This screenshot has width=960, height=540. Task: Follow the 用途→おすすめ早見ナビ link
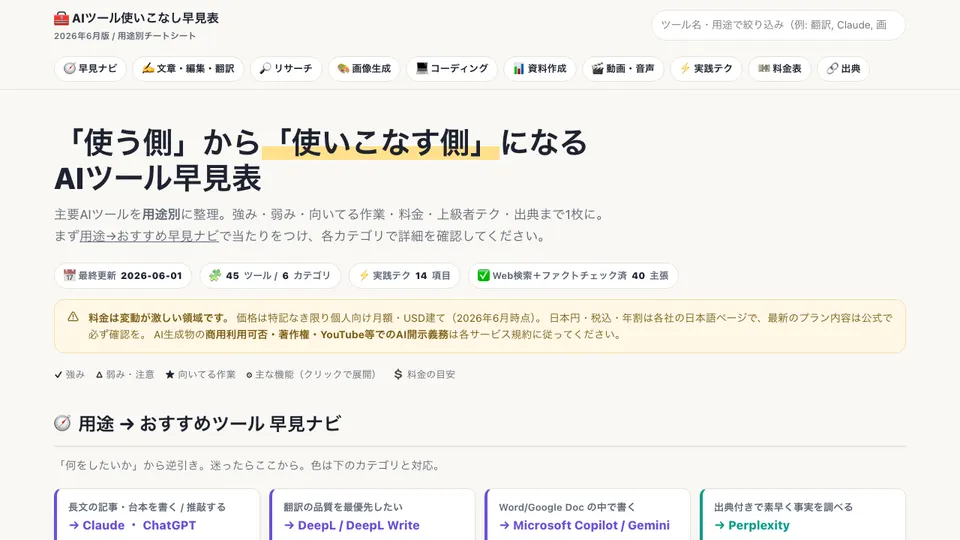(x=149, y=236)
